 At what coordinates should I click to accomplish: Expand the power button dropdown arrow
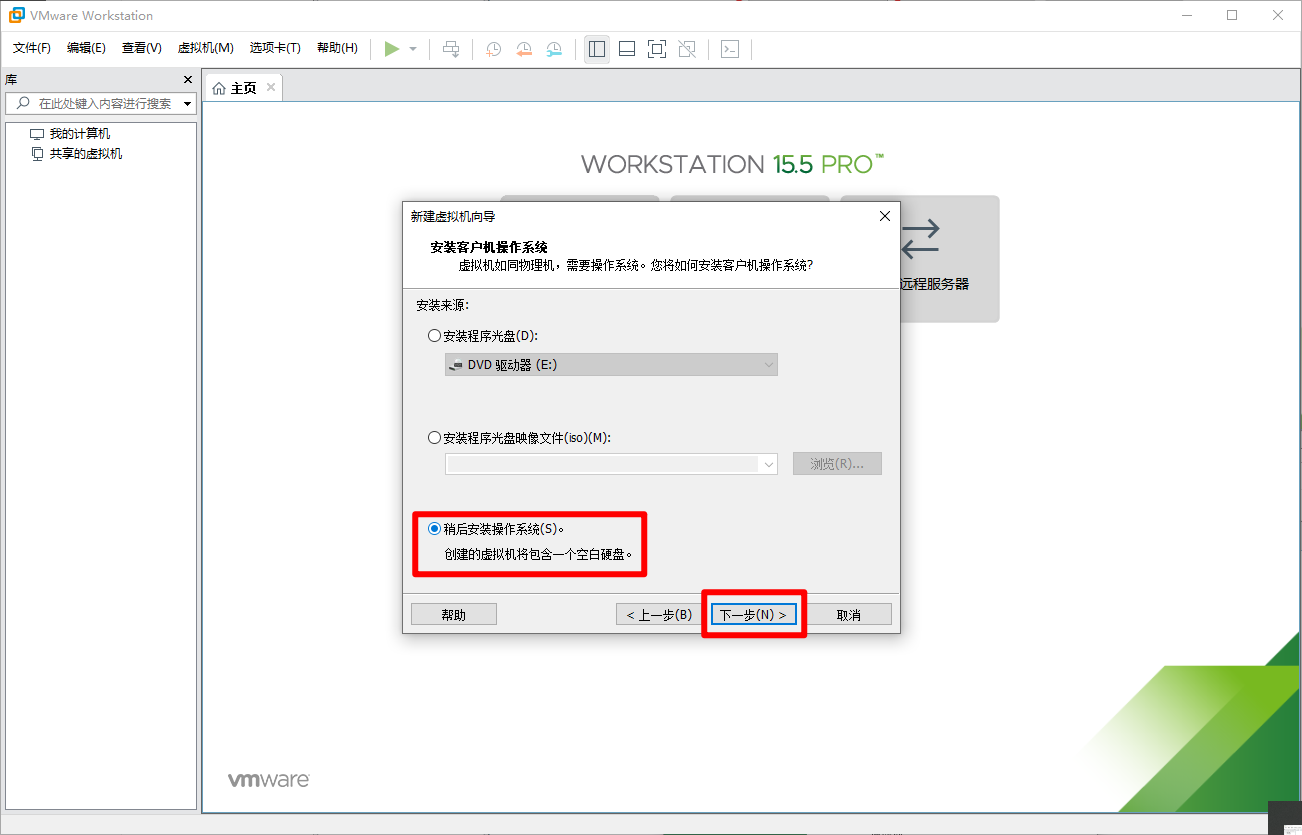tap(413, 49)
